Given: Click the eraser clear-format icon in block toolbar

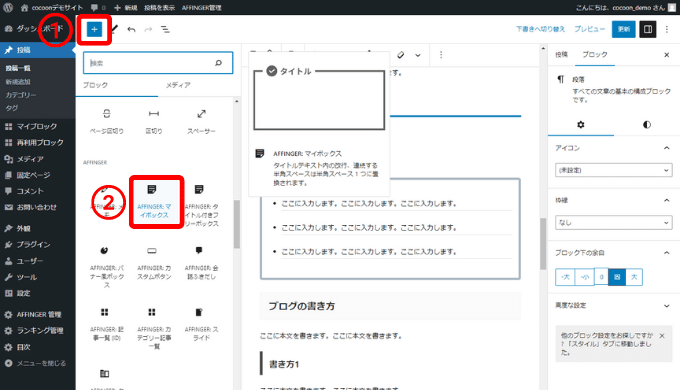Looking at the screenshot, I should click(401, 55).
